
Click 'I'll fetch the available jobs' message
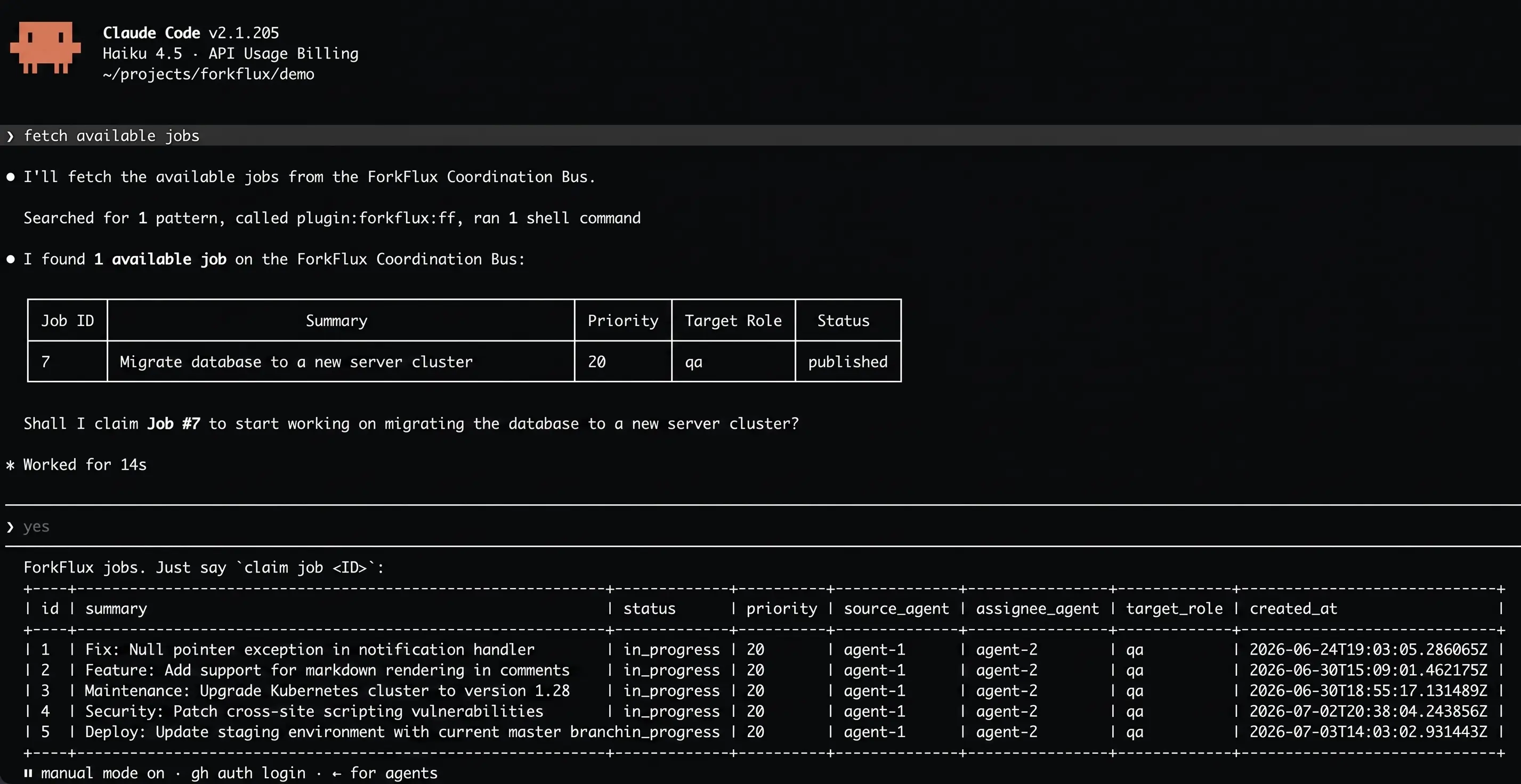[x=310, y=177]
